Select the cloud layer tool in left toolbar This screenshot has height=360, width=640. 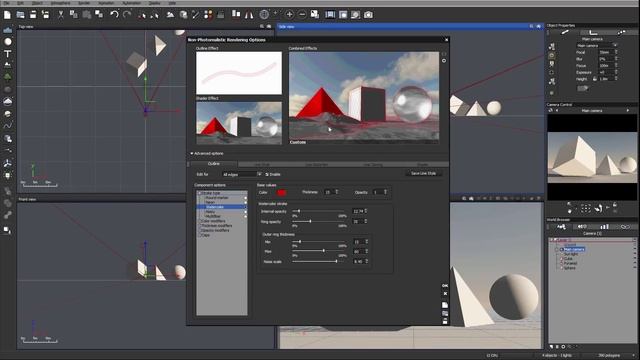point(8,101)
